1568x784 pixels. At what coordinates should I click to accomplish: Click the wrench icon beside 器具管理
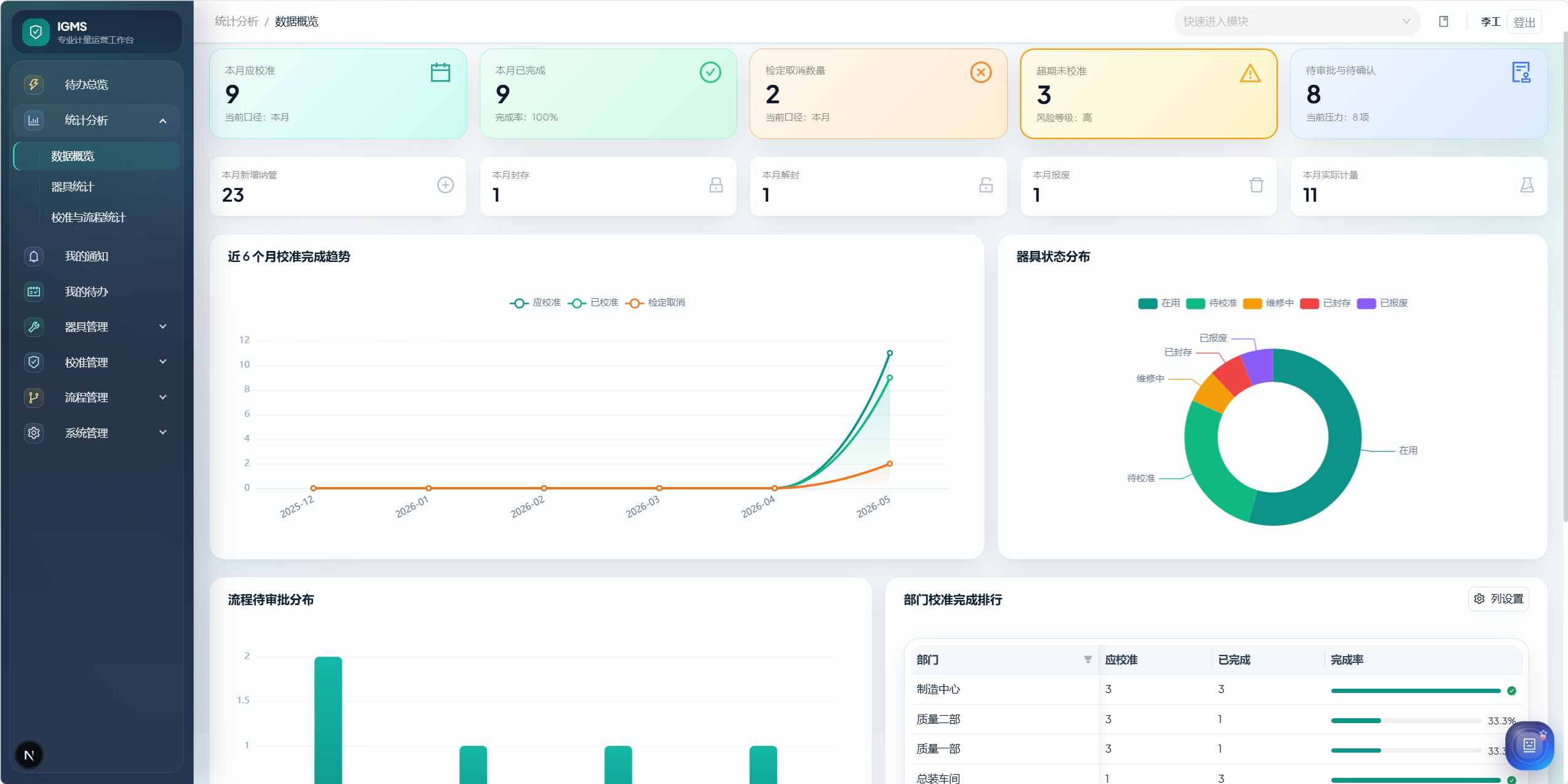coord(34,327)
